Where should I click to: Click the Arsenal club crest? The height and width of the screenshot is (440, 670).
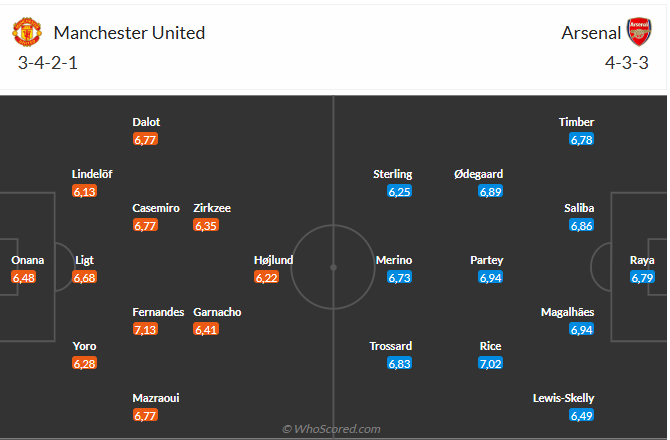pos(639,32)
